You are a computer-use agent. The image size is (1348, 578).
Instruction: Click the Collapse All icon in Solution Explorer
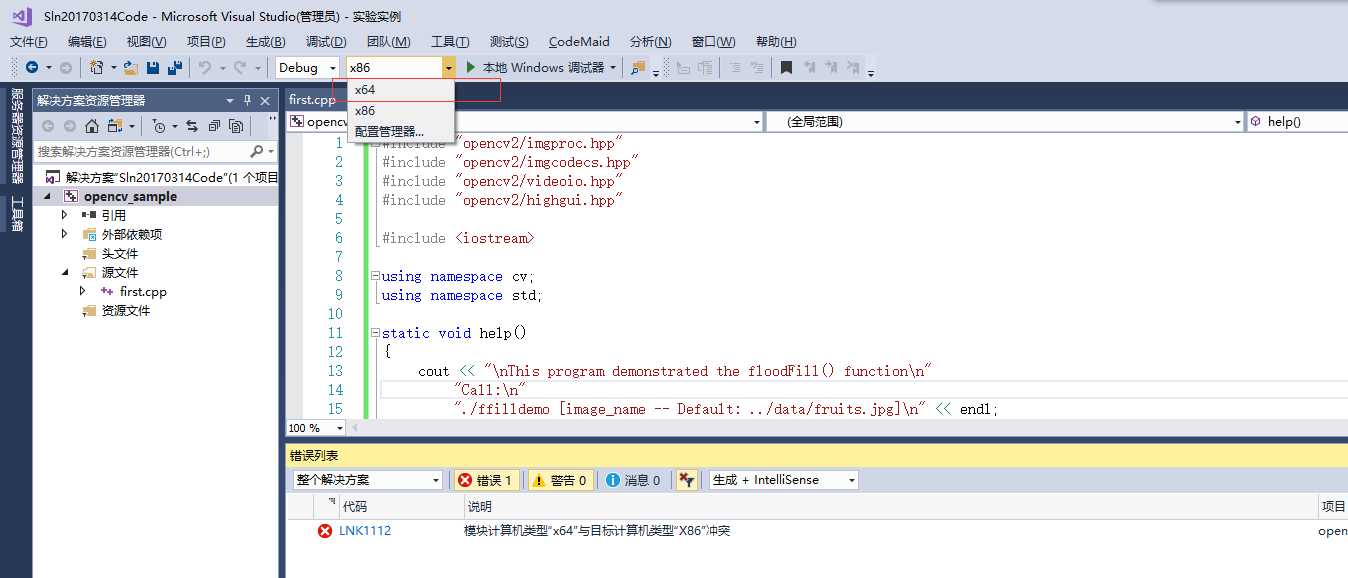click(213, 126)
